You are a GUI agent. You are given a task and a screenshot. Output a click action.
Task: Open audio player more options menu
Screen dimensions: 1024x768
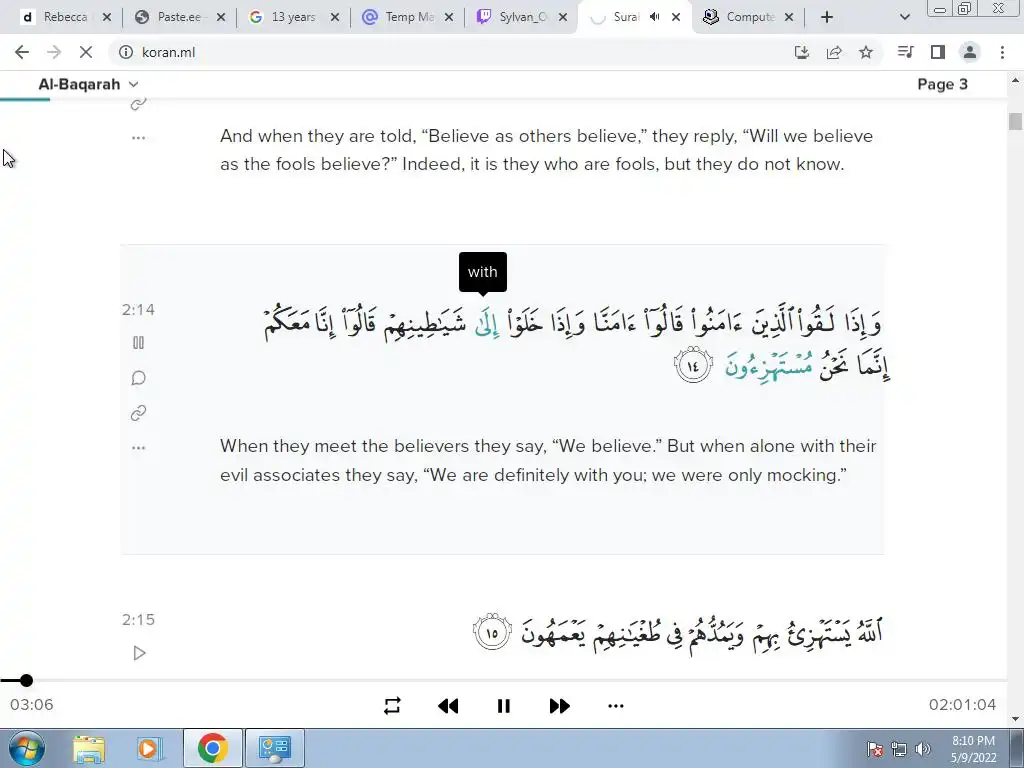pos(616,706)
